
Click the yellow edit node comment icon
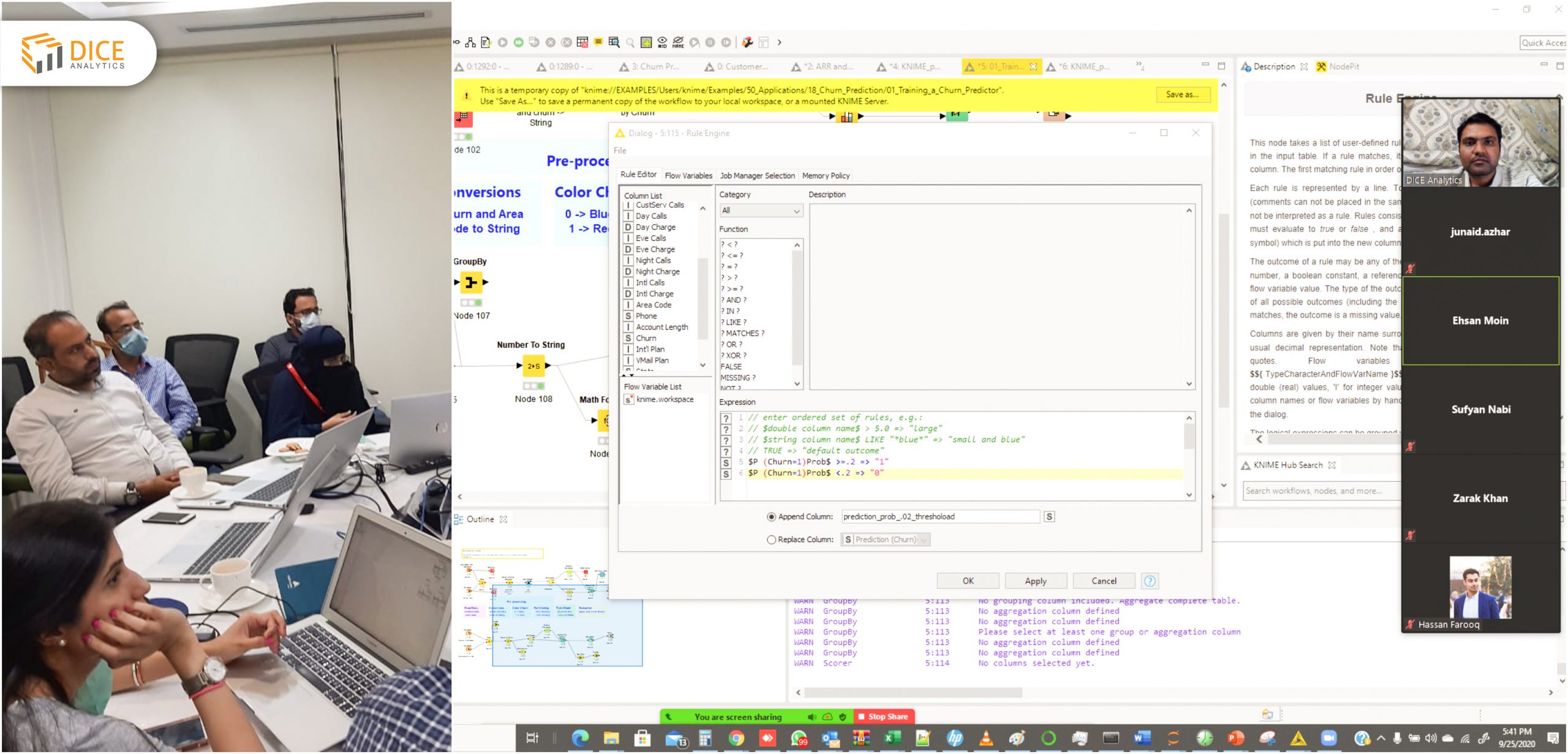tap(598, 42)
